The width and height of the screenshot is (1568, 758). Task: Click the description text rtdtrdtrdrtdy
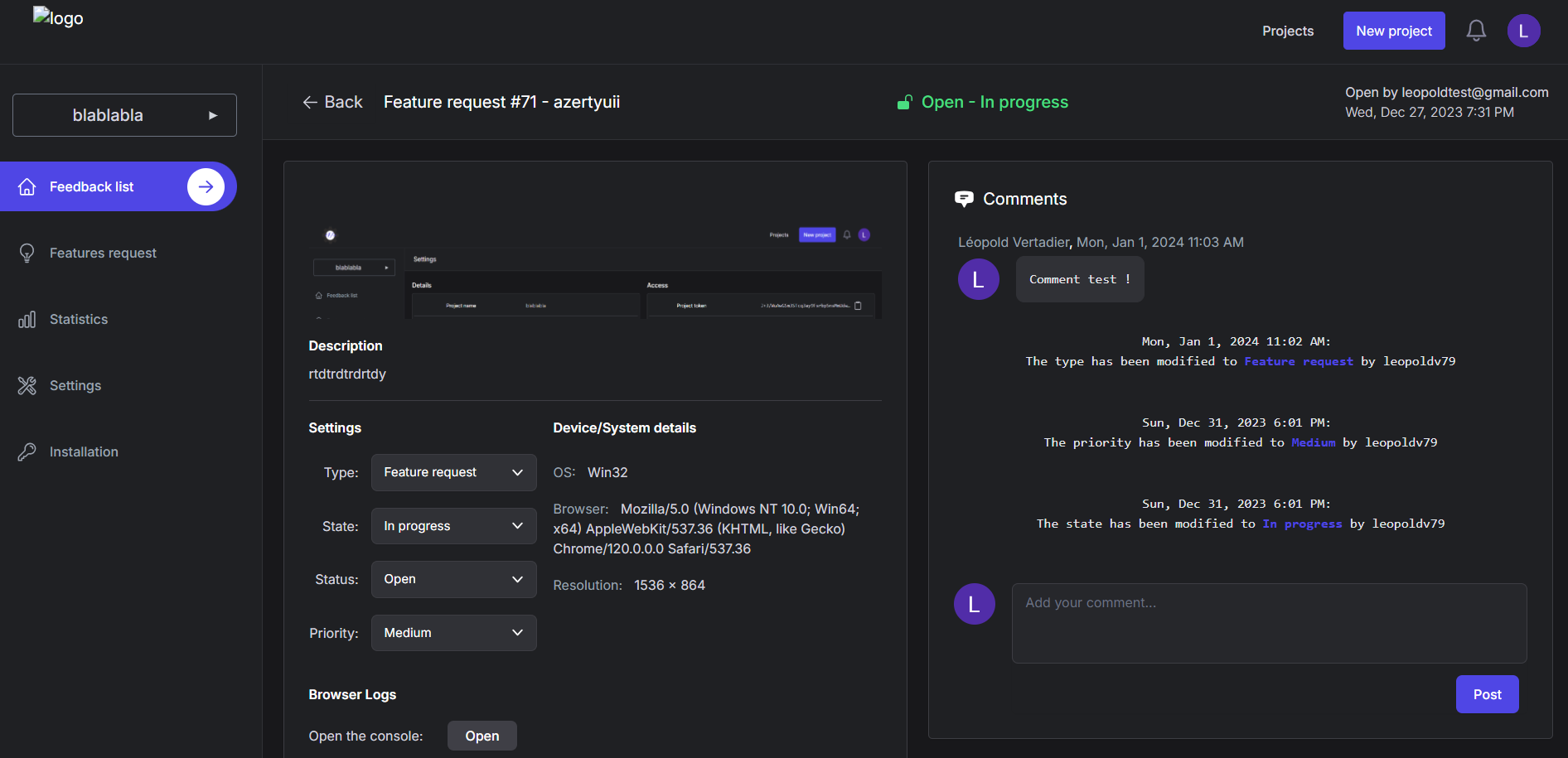point(347,374)
